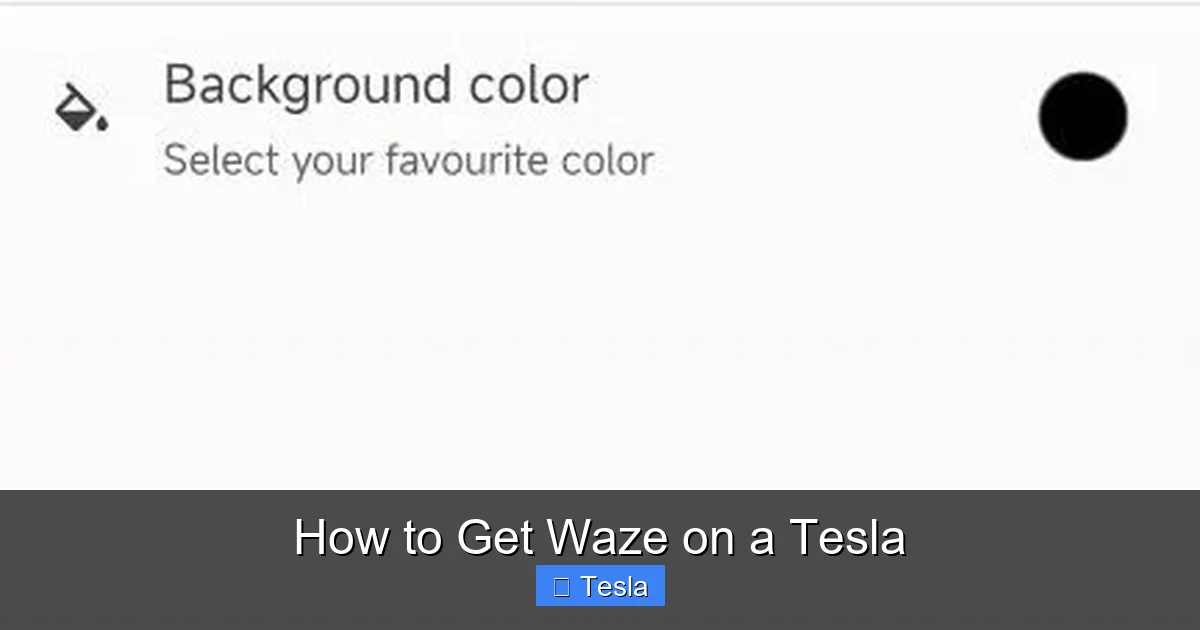The image size is (1200, 630).
Task: Click the Tesla link button
Action: (x=600, y=585)
